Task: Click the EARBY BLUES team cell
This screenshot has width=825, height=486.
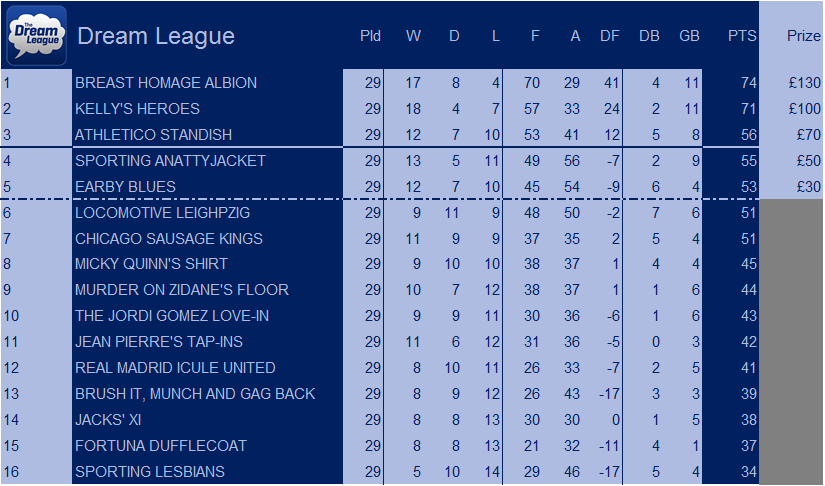Action: tap(207, 187)
